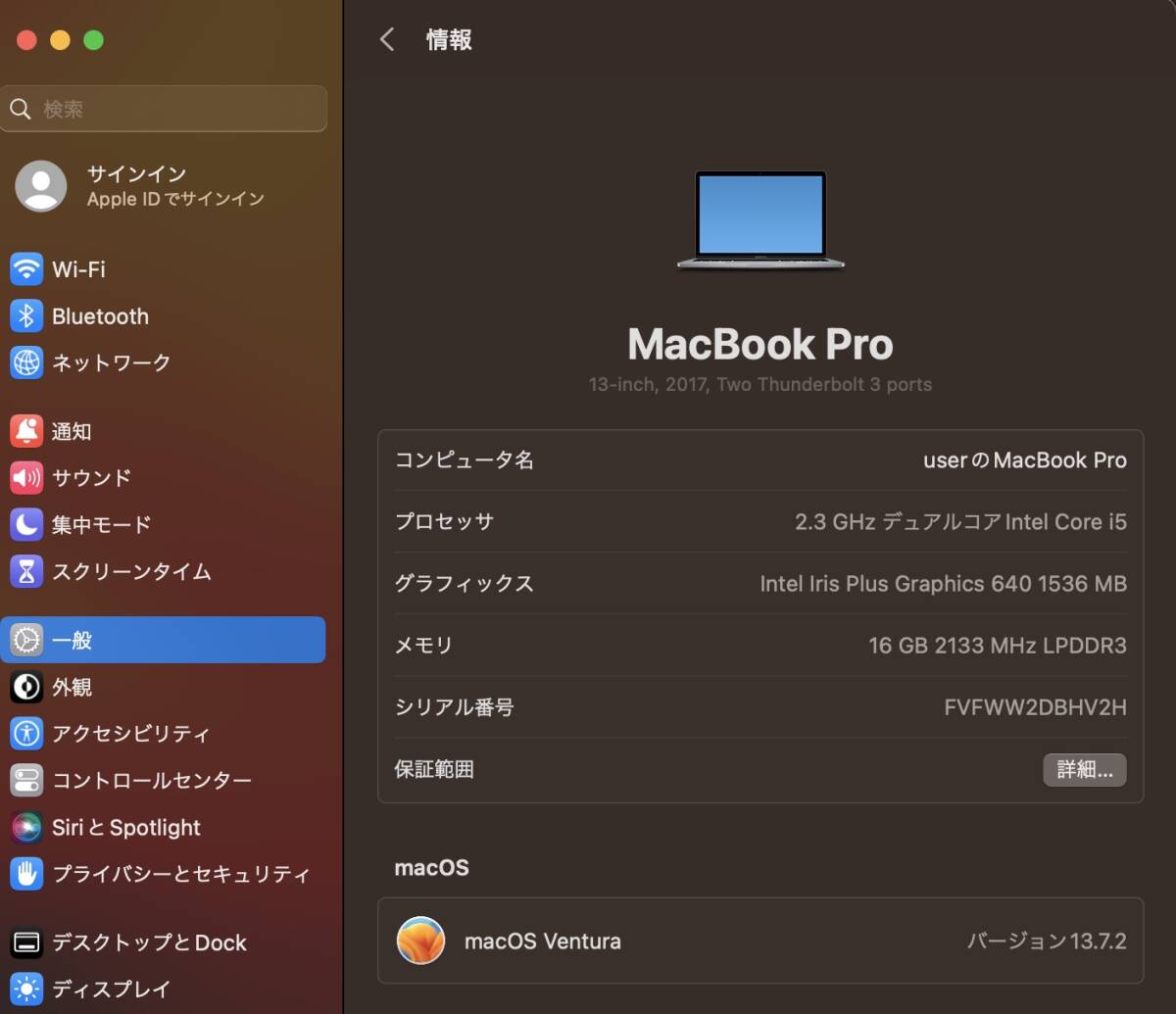Click the 集中モード moon icon
Screen dimensions: 1176x1014
point(26,524)
